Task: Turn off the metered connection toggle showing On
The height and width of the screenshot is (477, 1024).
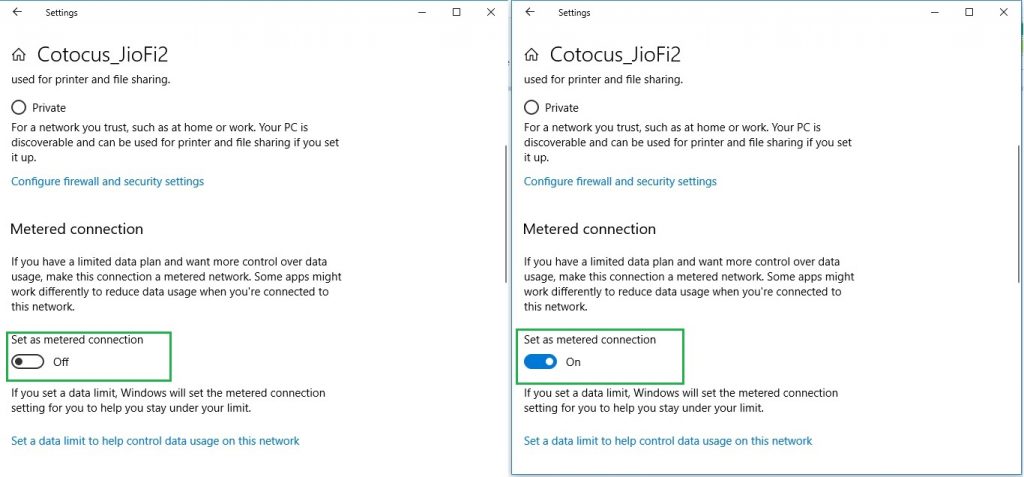Action: coord(541,362)
